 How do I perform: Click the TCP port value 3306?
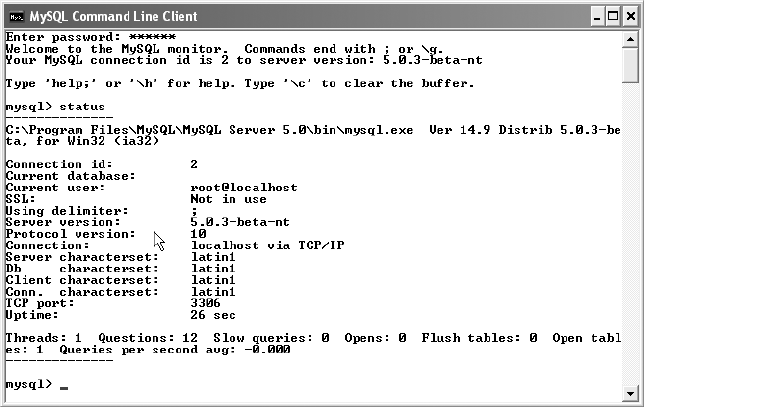pyautogui.click(x=205, y=303)
